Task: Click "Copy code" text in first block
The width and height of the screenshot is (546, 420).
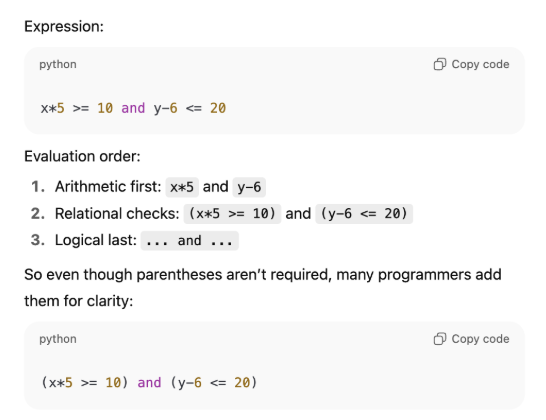Action: (480, 64)
